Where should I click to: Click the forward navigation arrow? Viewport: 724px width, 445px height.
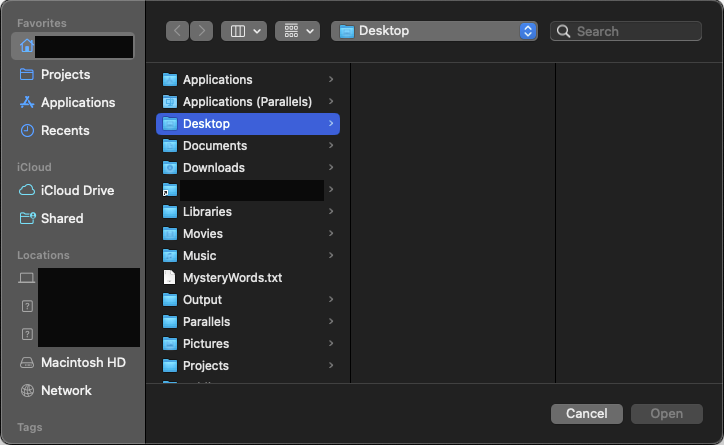pos(201,31)
